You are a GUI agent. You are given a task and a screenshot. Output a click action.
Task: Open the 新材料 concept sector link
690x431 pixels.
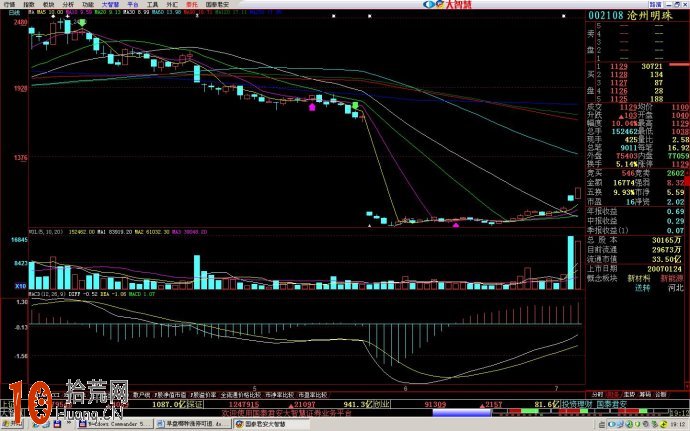click(639, 278)
